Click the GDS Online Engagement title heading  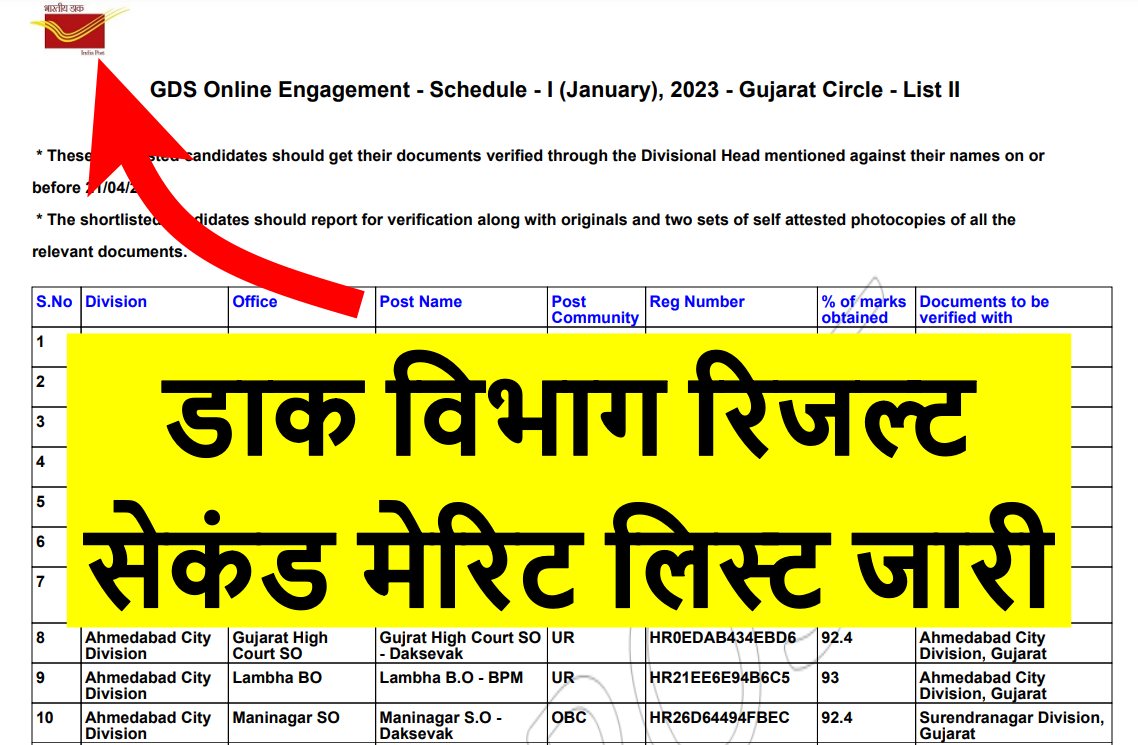click(x=554, y=90)
